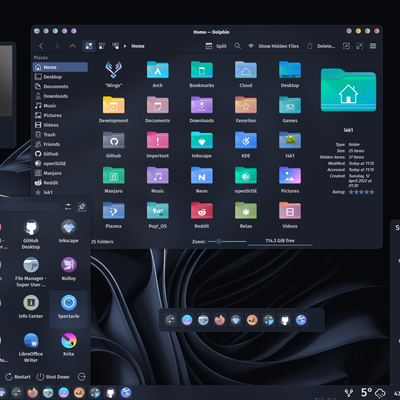This screenshot has height=400, width=400.
Task: Select Home in Places panel
Action: 60,67
